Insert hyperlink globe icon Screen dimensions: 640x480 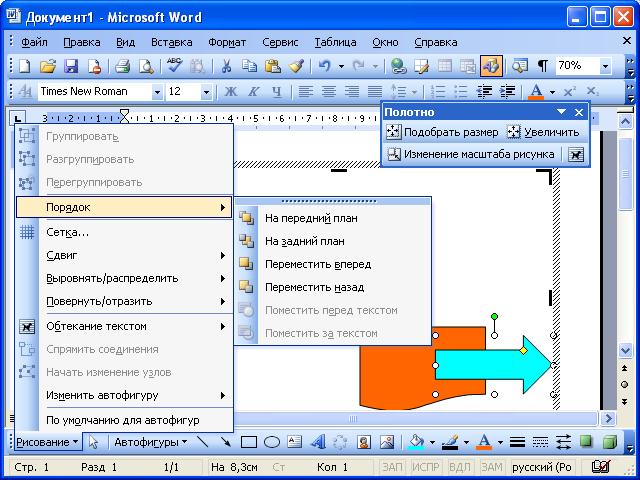(x=398, y=66)
